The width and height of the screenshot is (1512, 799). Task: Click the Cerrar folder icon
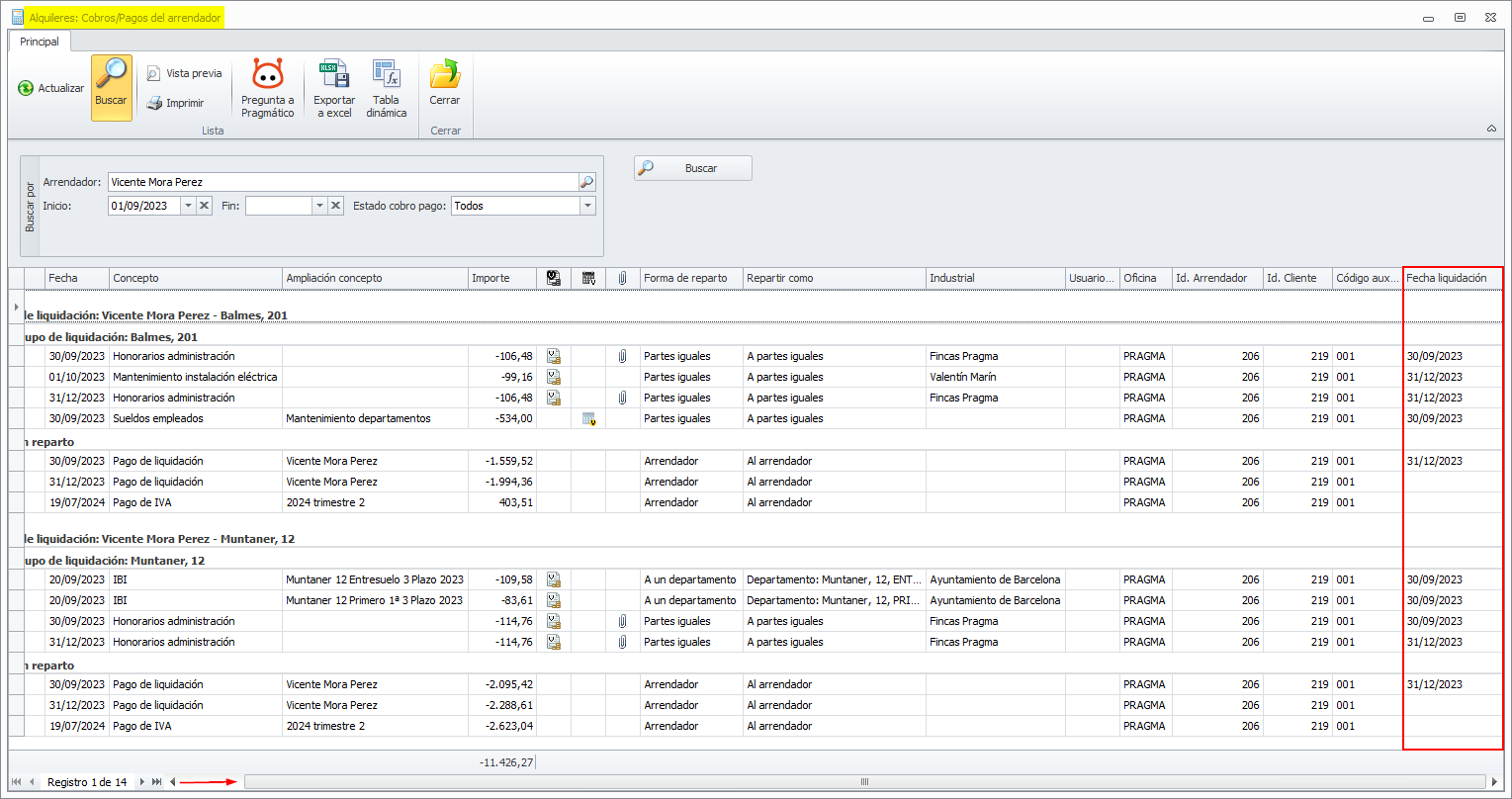pyautogui.click(x=444, y=74)
